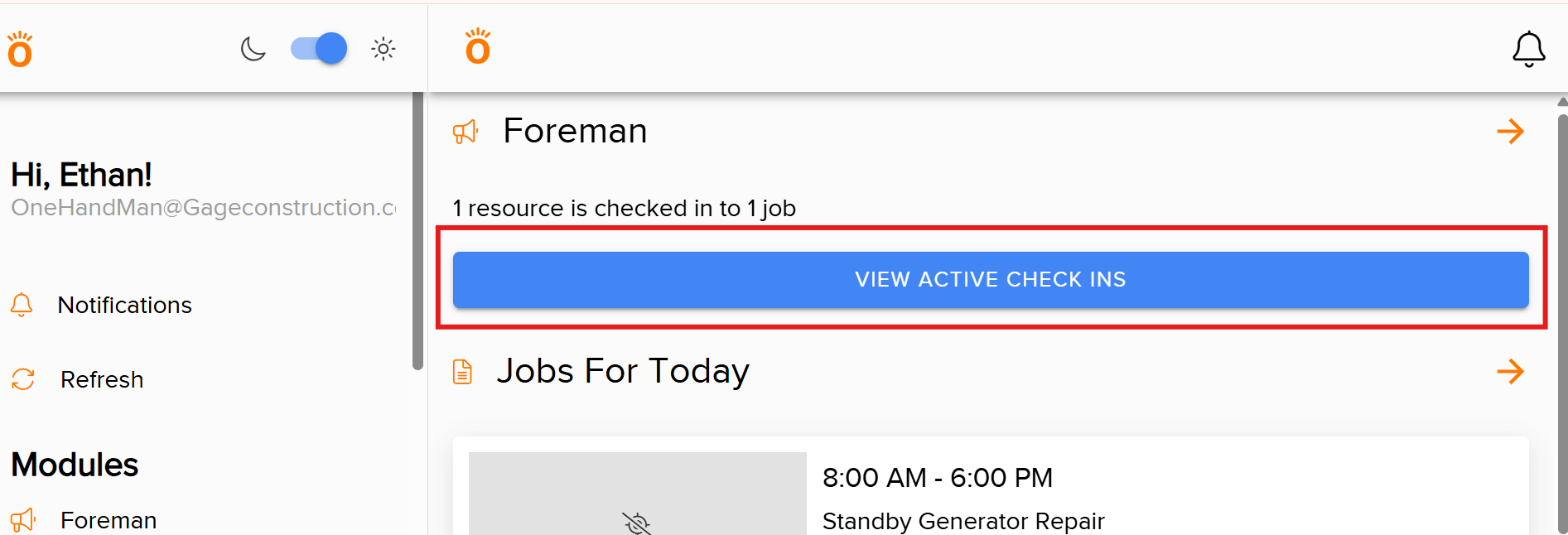The image size is (1568, 535).
Task: Open the Foreman module from the sidebar
Action: pos(108,520)
